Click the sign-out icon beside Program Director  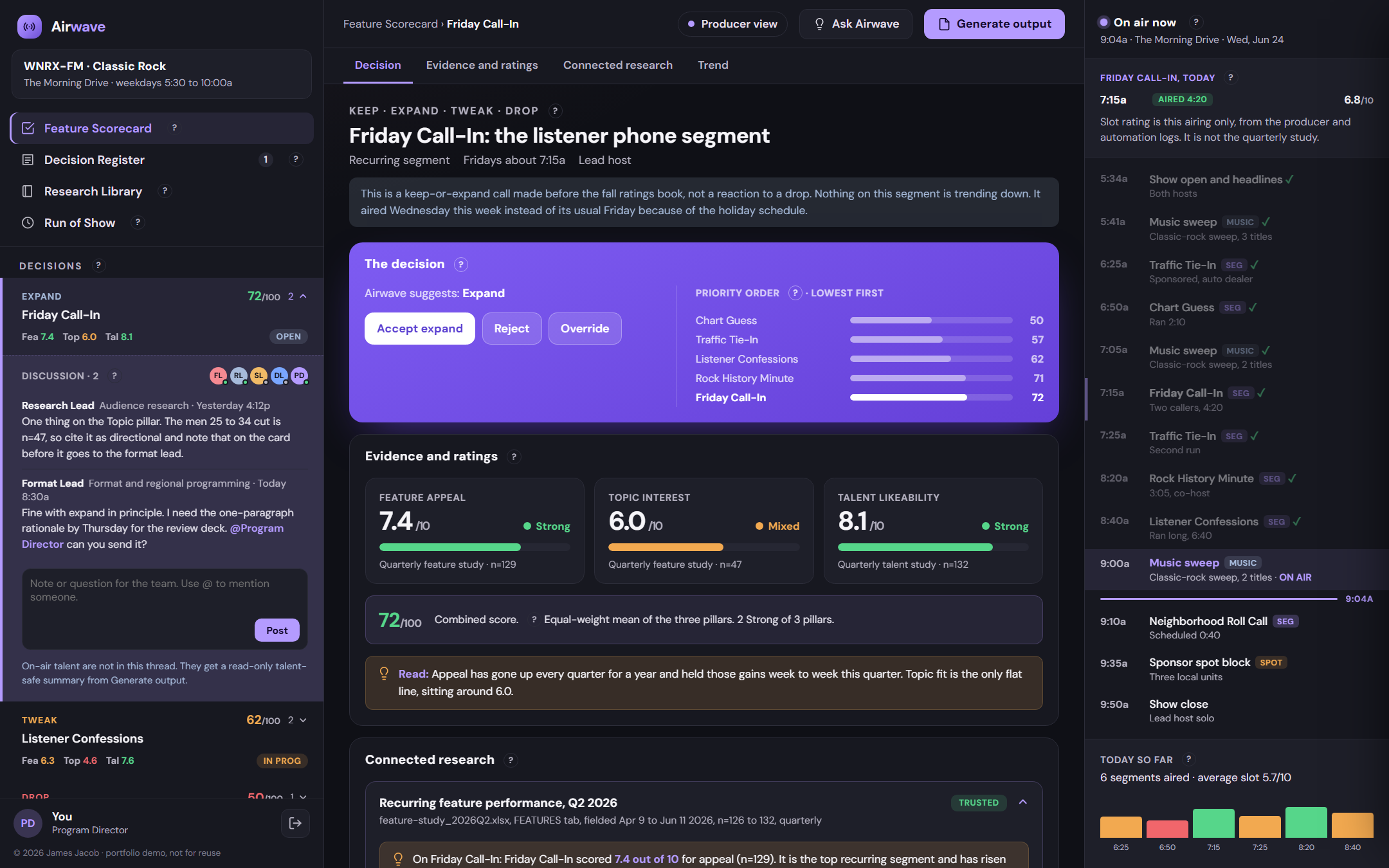coord(295,823)
